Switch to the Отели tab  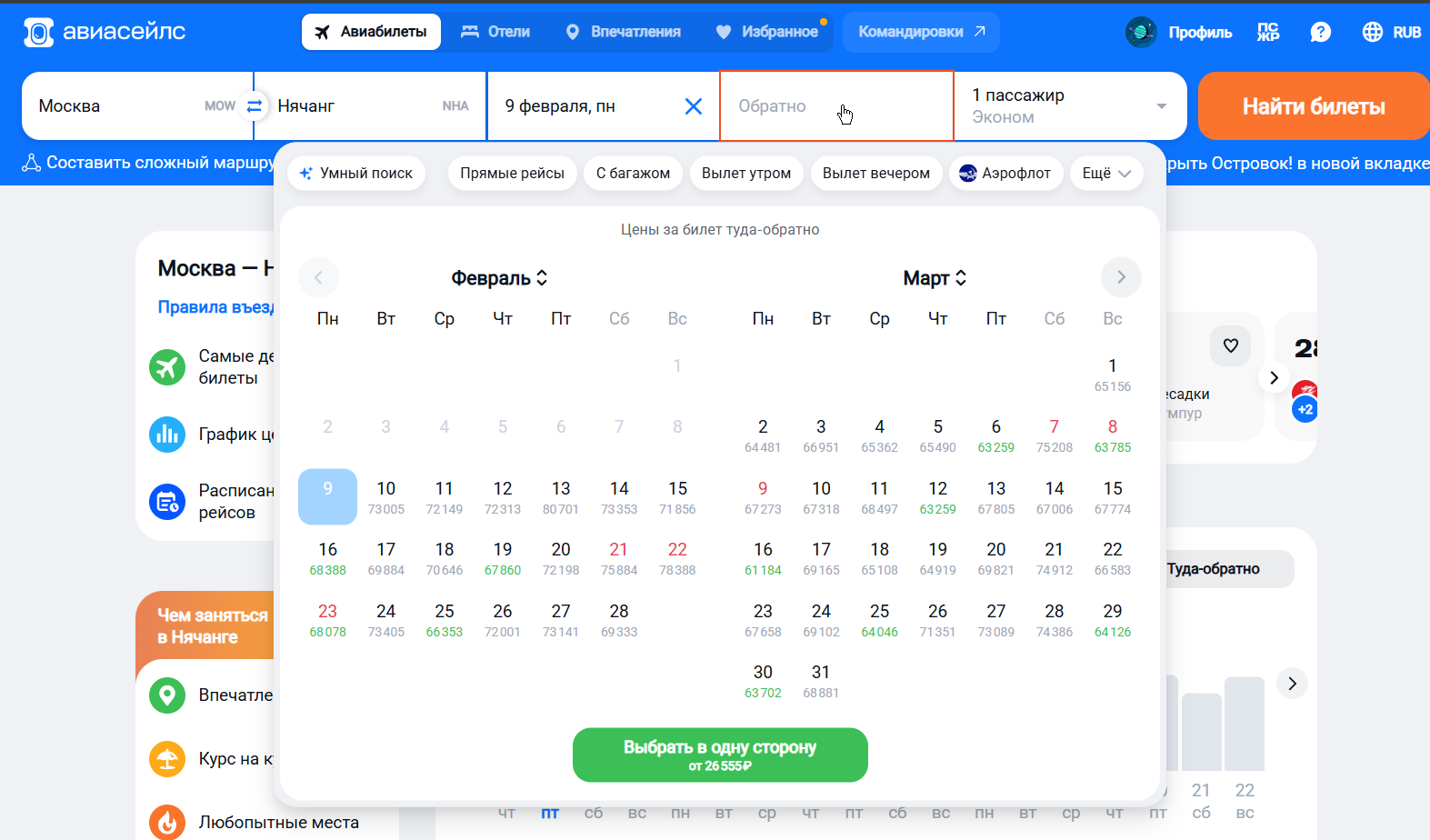tap(495, 32)
